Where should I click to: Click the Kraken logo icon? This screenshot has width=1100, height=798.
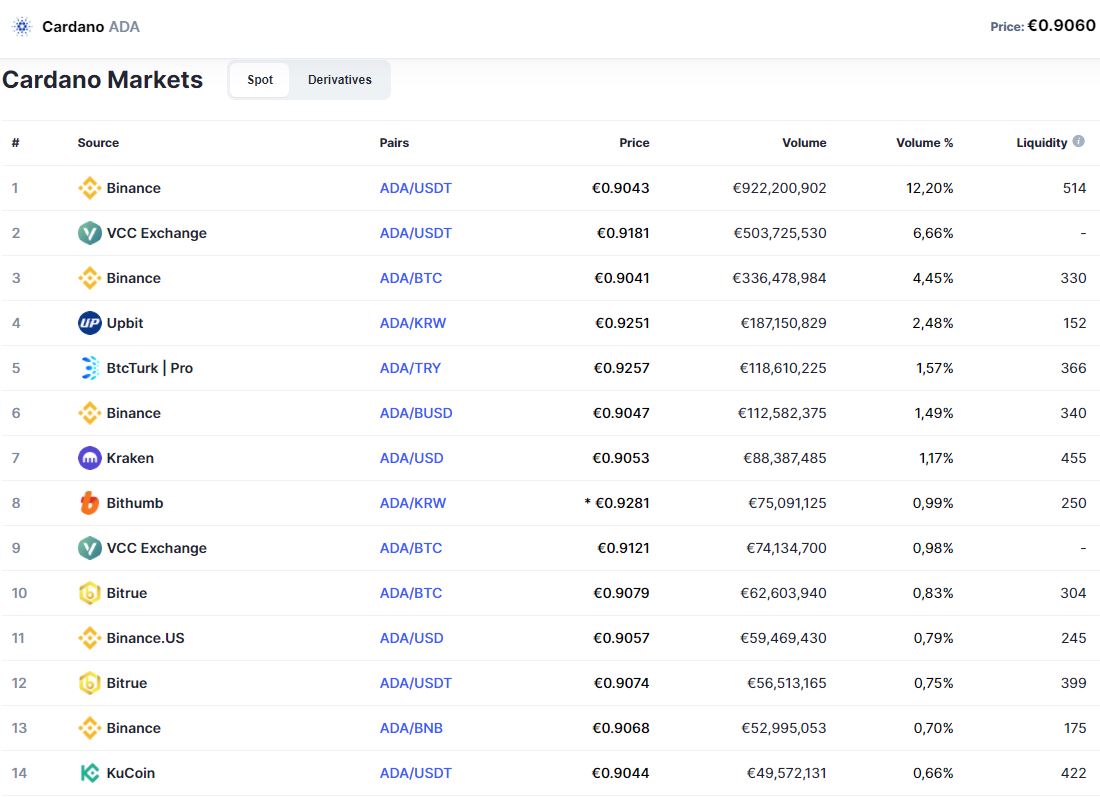pyautogui.click(x=90, y=458)
